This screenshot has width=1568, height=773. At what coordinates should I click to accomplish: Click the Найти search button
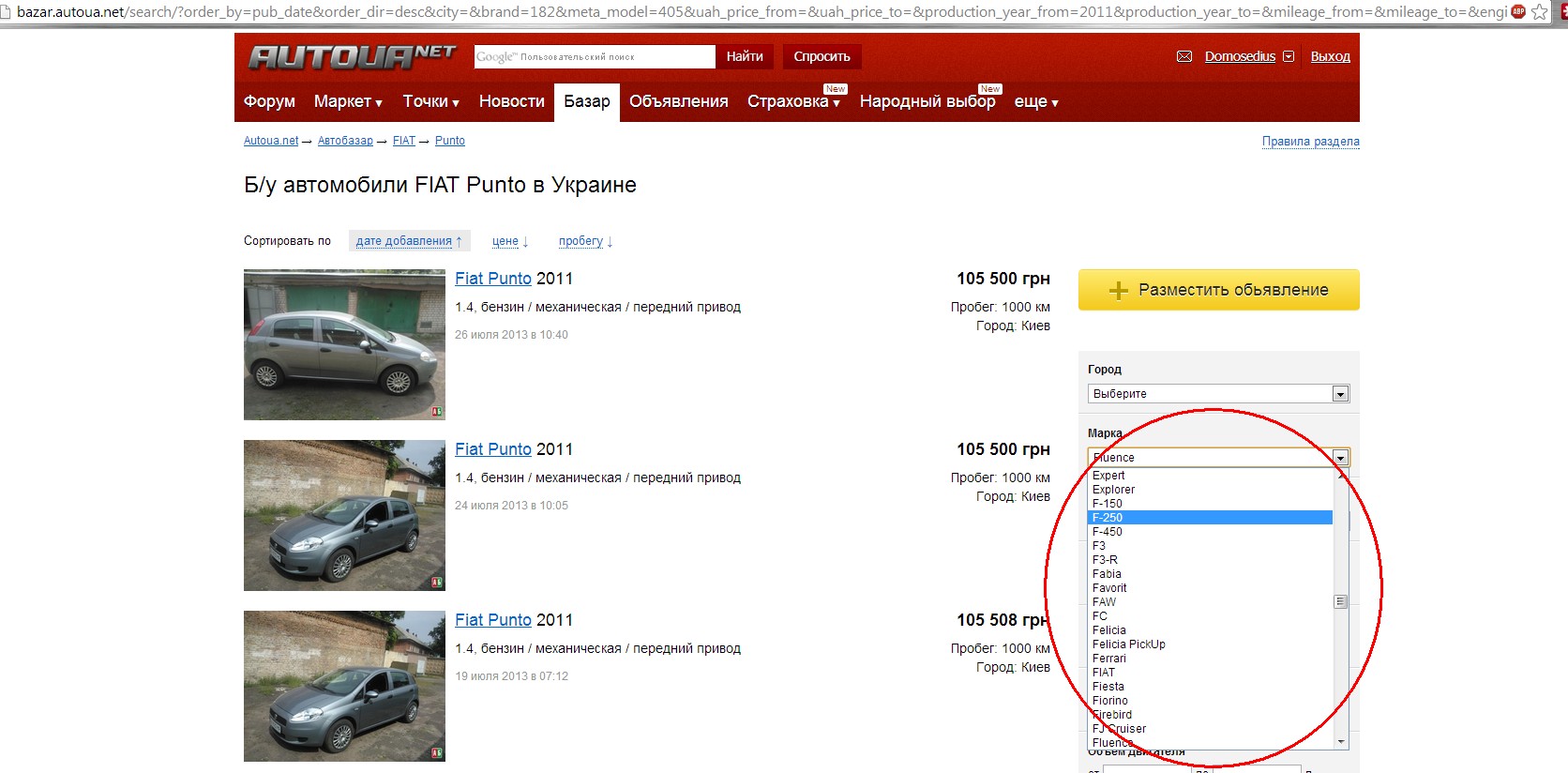pos(745,56)
